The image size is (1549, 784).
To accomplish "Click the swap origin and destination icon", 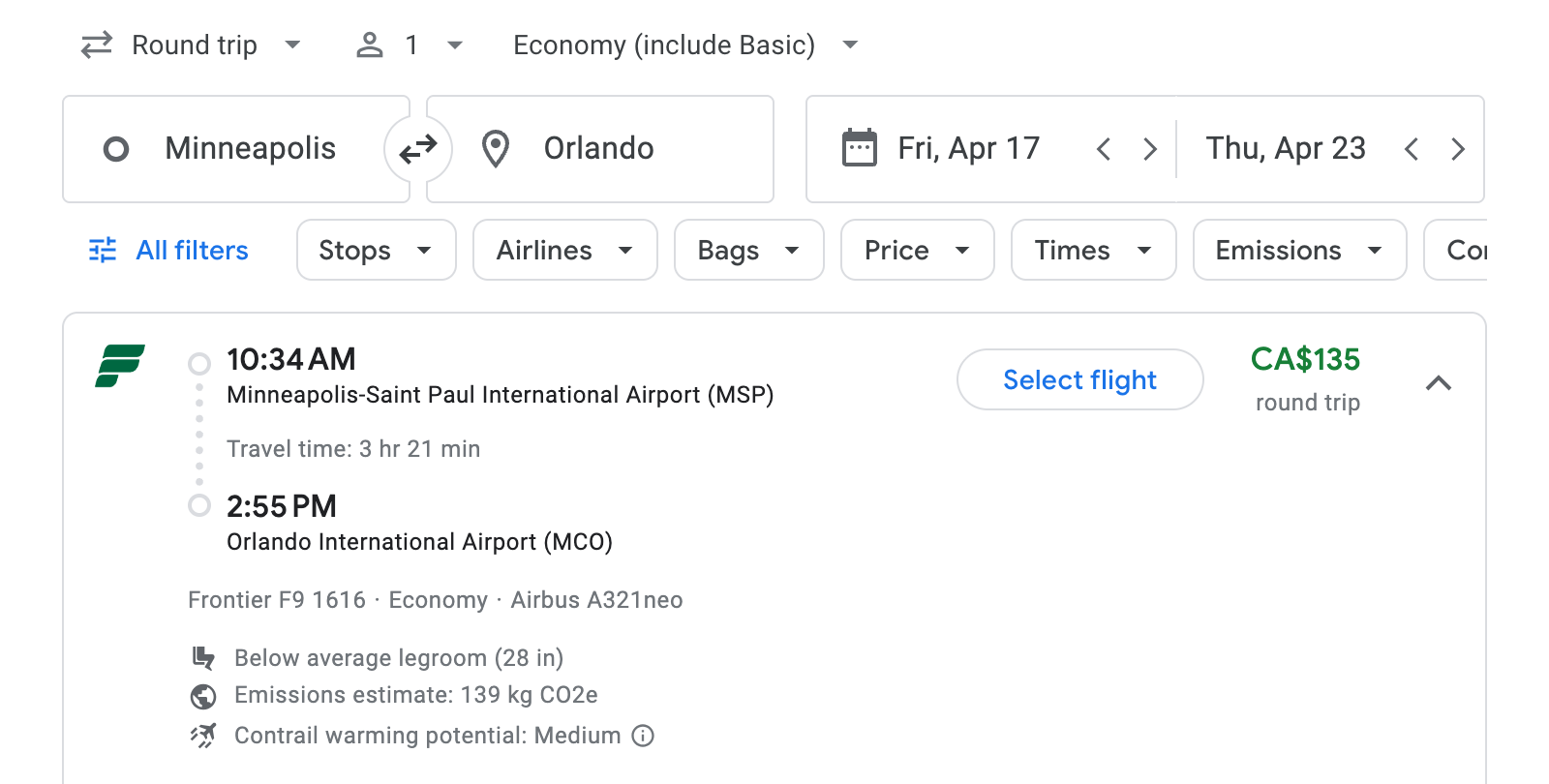I will coord(417,148).
